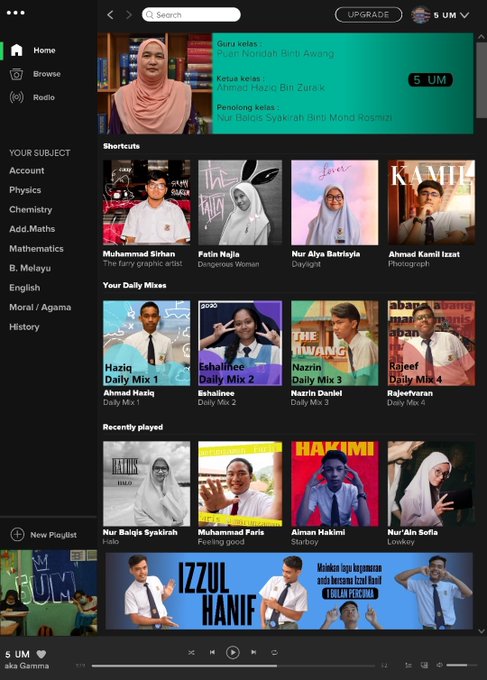Click the New Playlist label

click(x=53, y=535)
